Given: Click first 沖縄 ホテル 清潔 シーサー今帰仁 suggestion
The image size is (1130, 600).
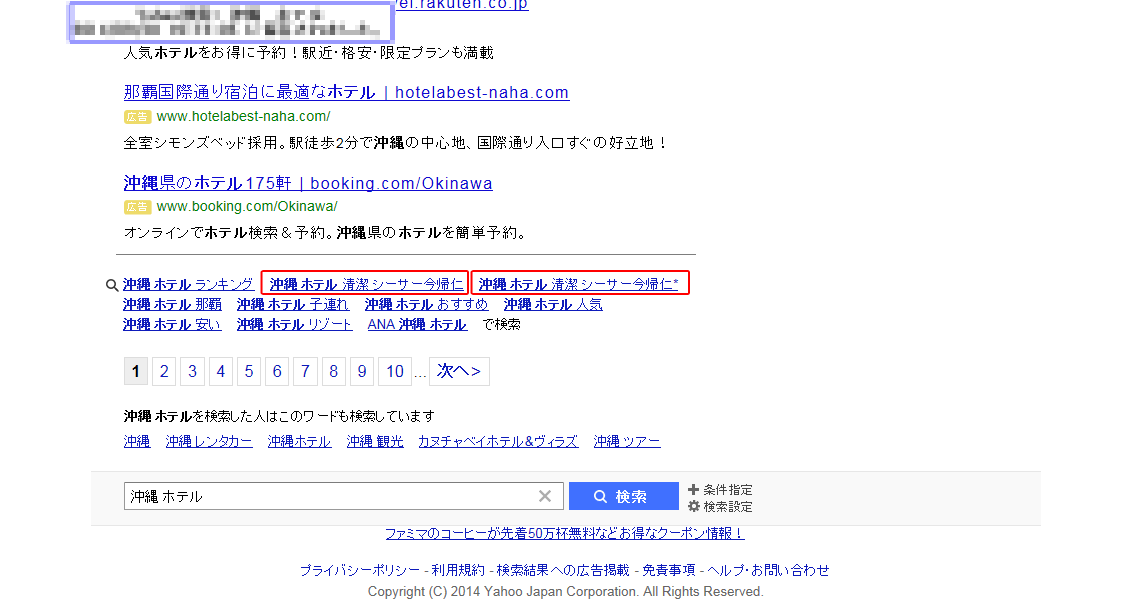Looking at the screenshot, I should 366,285.
